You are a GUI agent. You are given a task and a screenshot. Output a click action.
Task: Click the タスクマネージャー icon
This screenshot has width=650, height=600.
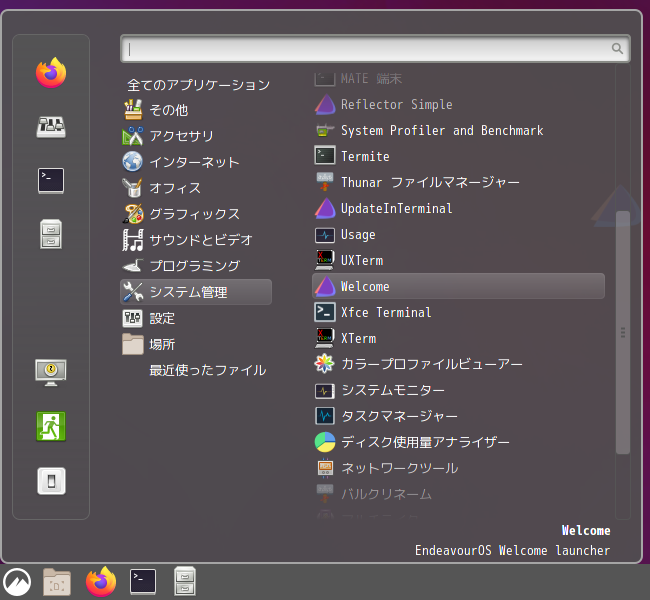click(x=325, y=416)
